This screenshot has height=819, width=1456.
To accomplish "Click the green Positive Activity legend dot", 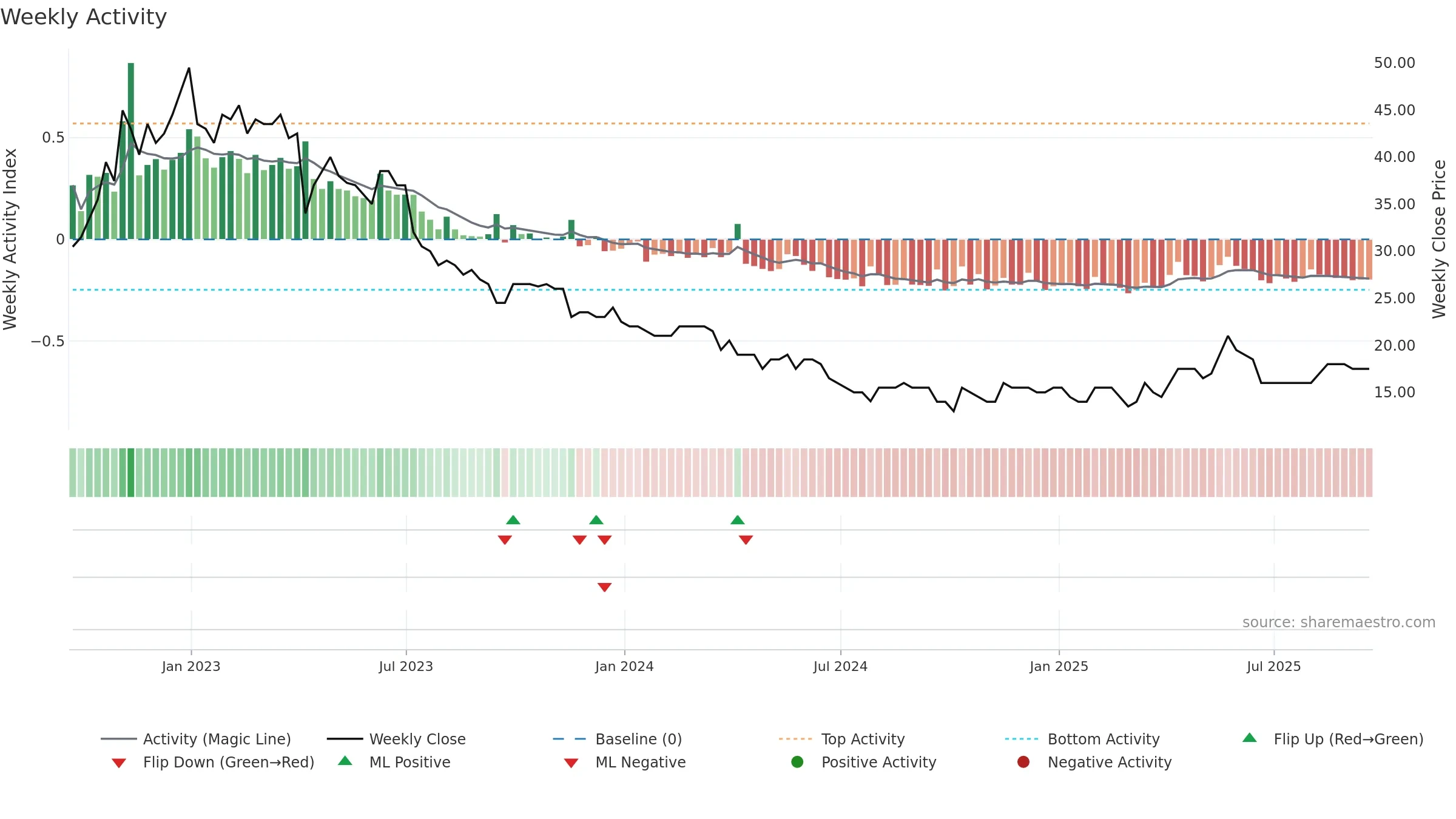I will (797, 762).
